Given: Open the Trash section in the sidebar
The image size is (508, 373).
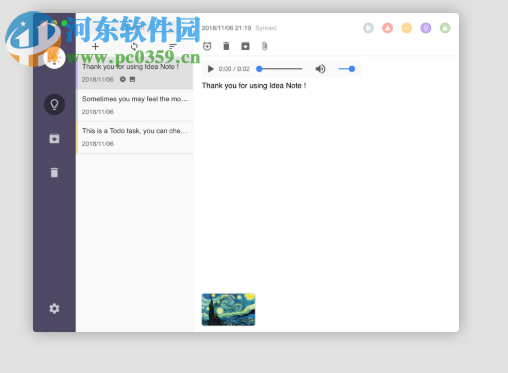Looking at the screenshot, I should pyautogui.click(x=54, y=172).
